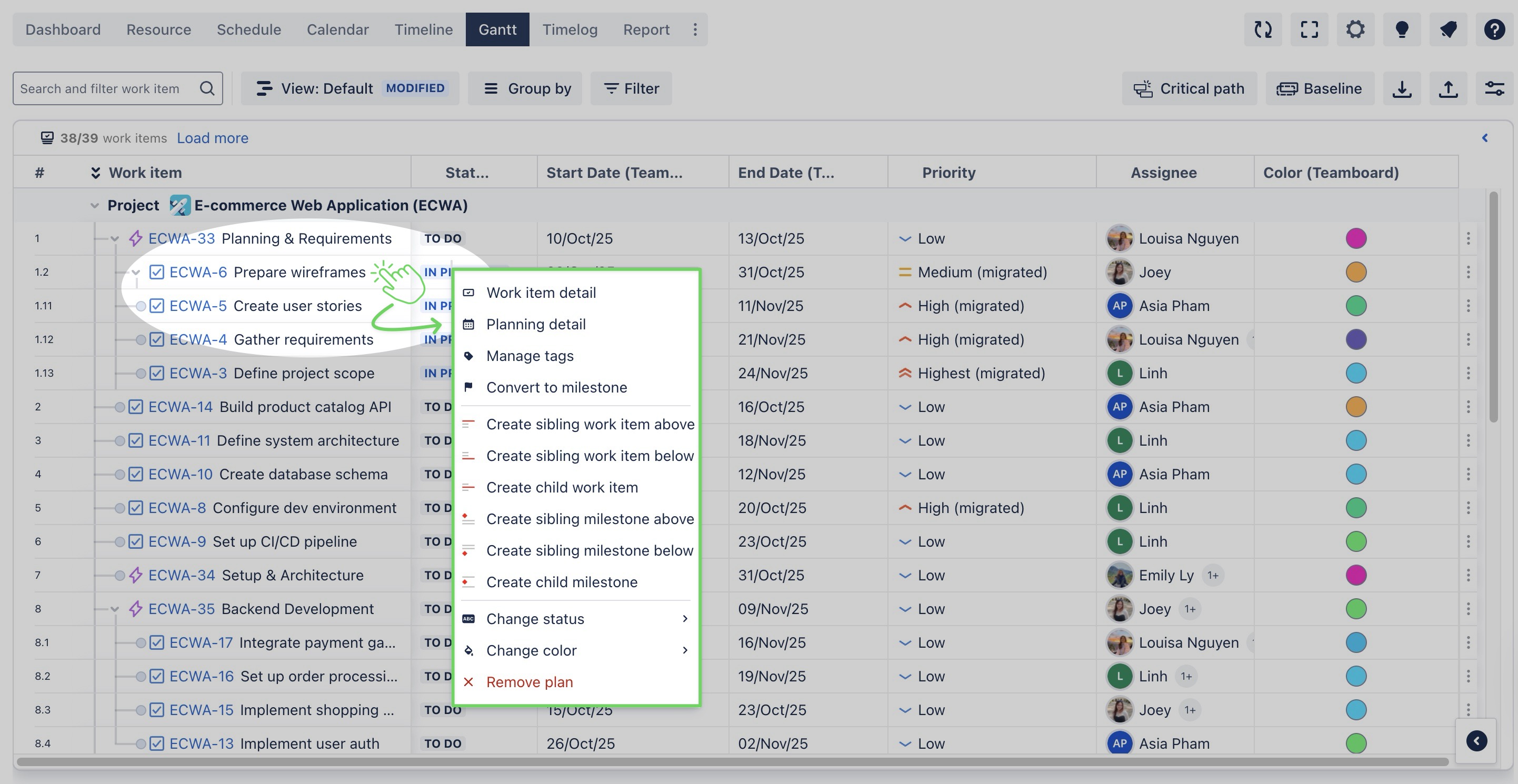Click the lightbulb tips icon
This screenshot has height=784, width=1518.
[1401, 29]
